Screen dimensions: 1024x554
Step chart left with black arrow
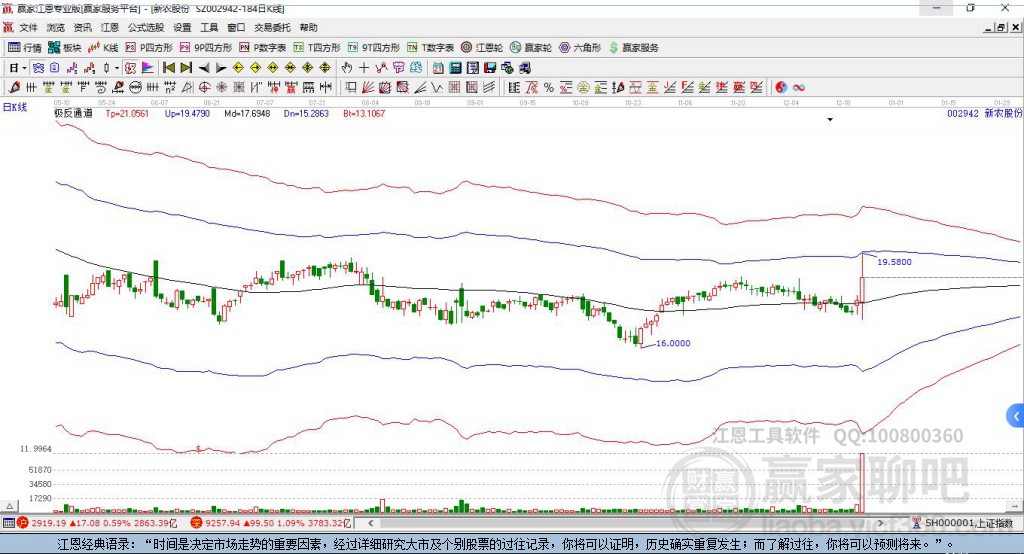coord(204,68)
